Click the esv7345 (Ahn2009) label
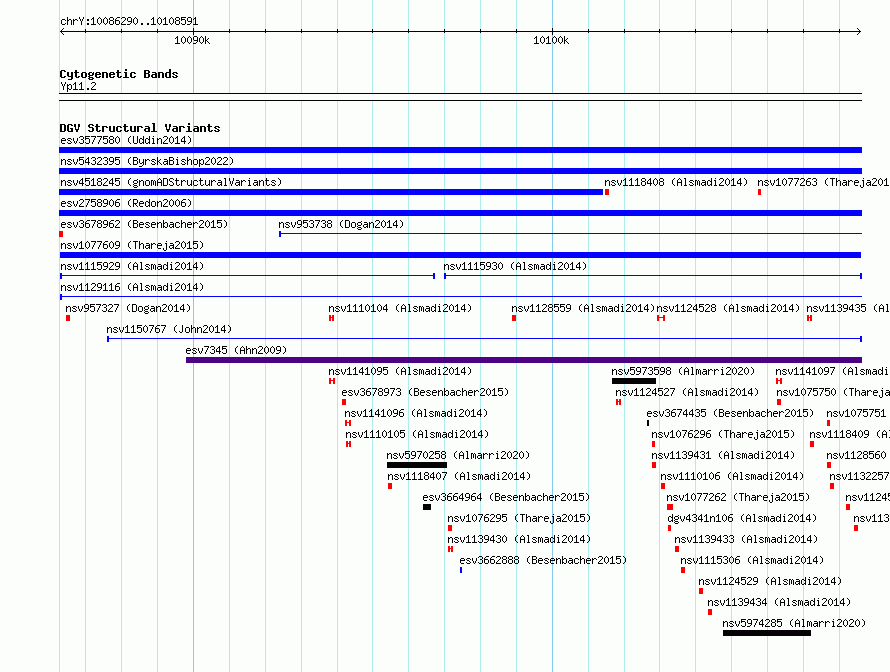 pos(236,350)
